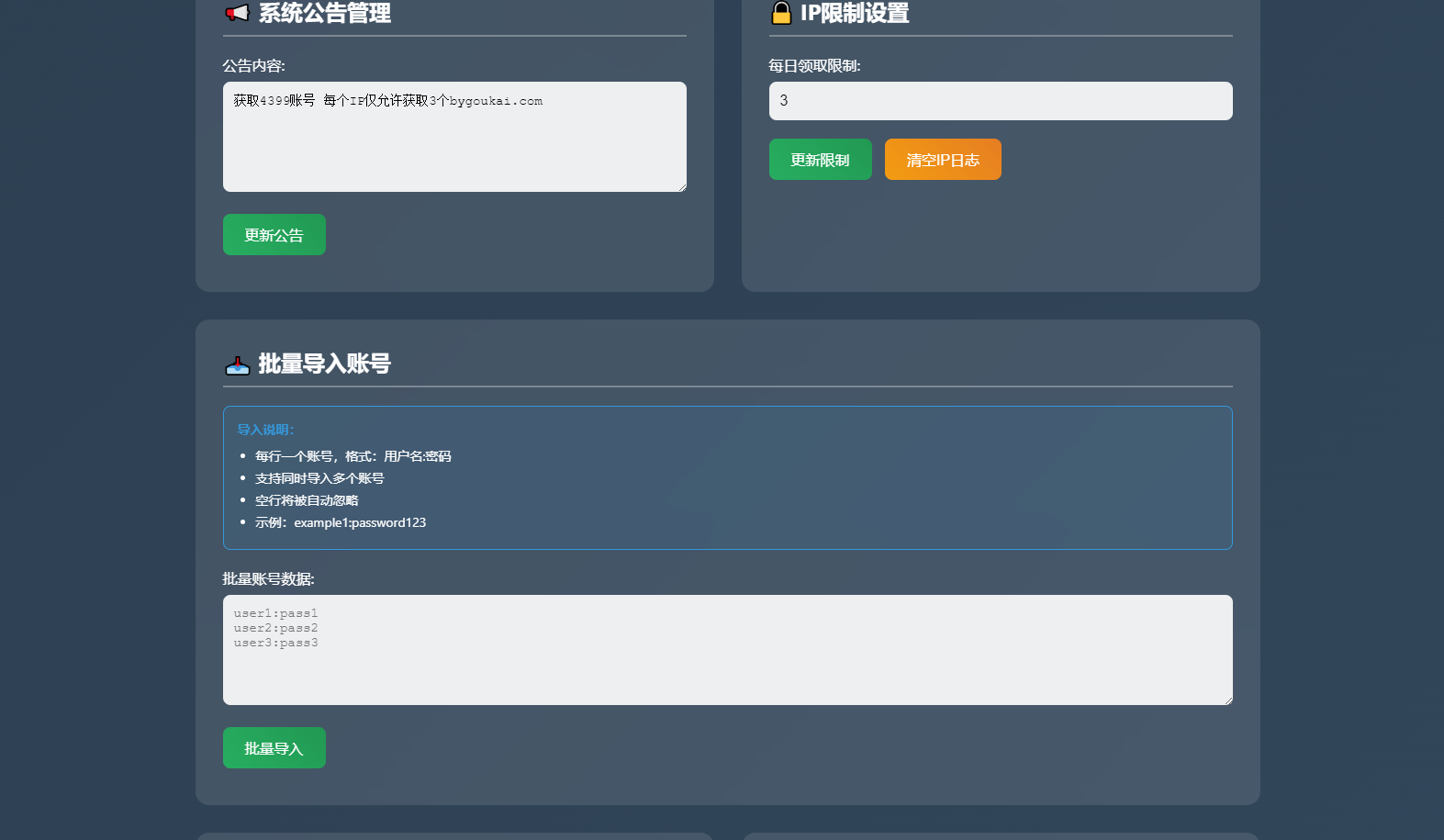Click the IP限制设置 section heading
Screen dimensions: 1444x840
[855, 13]
